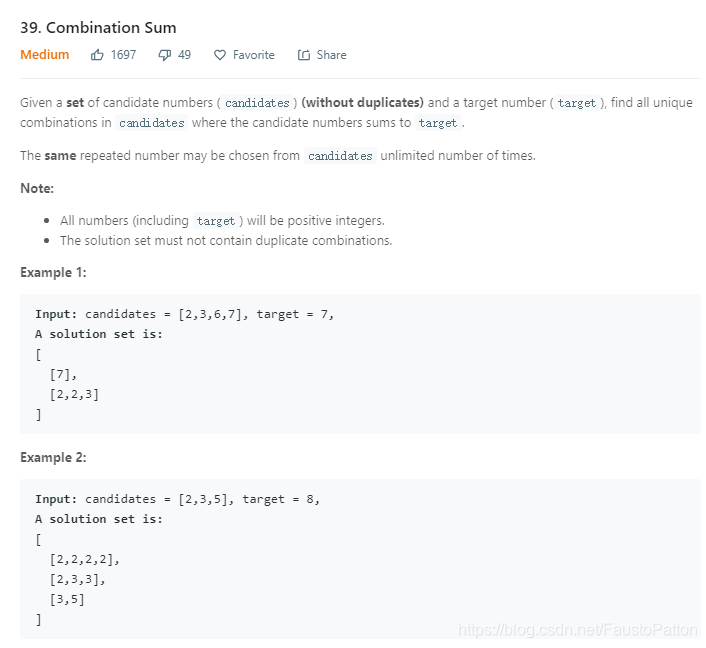Click the 49 dislikes count

click(185, 55)
